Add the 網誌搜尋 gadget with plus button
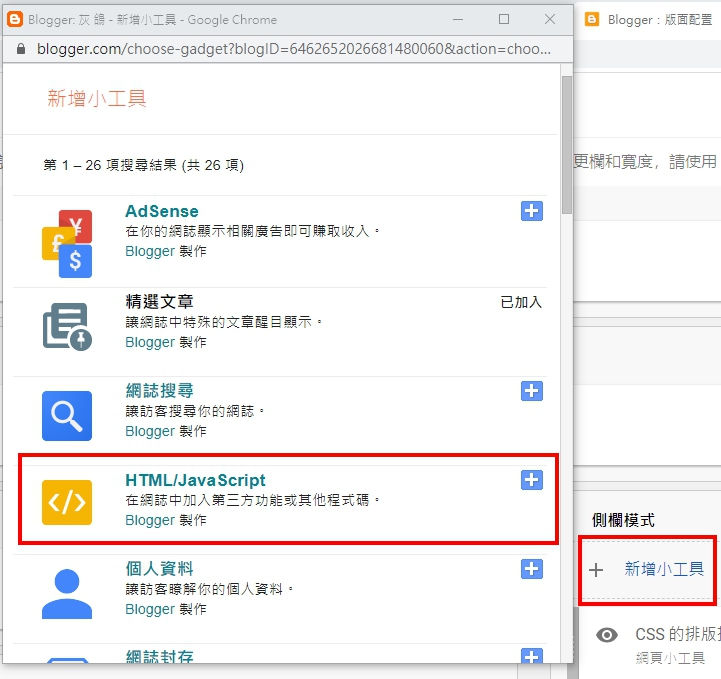This screenshot has height=679, width=721. [532, 391]
